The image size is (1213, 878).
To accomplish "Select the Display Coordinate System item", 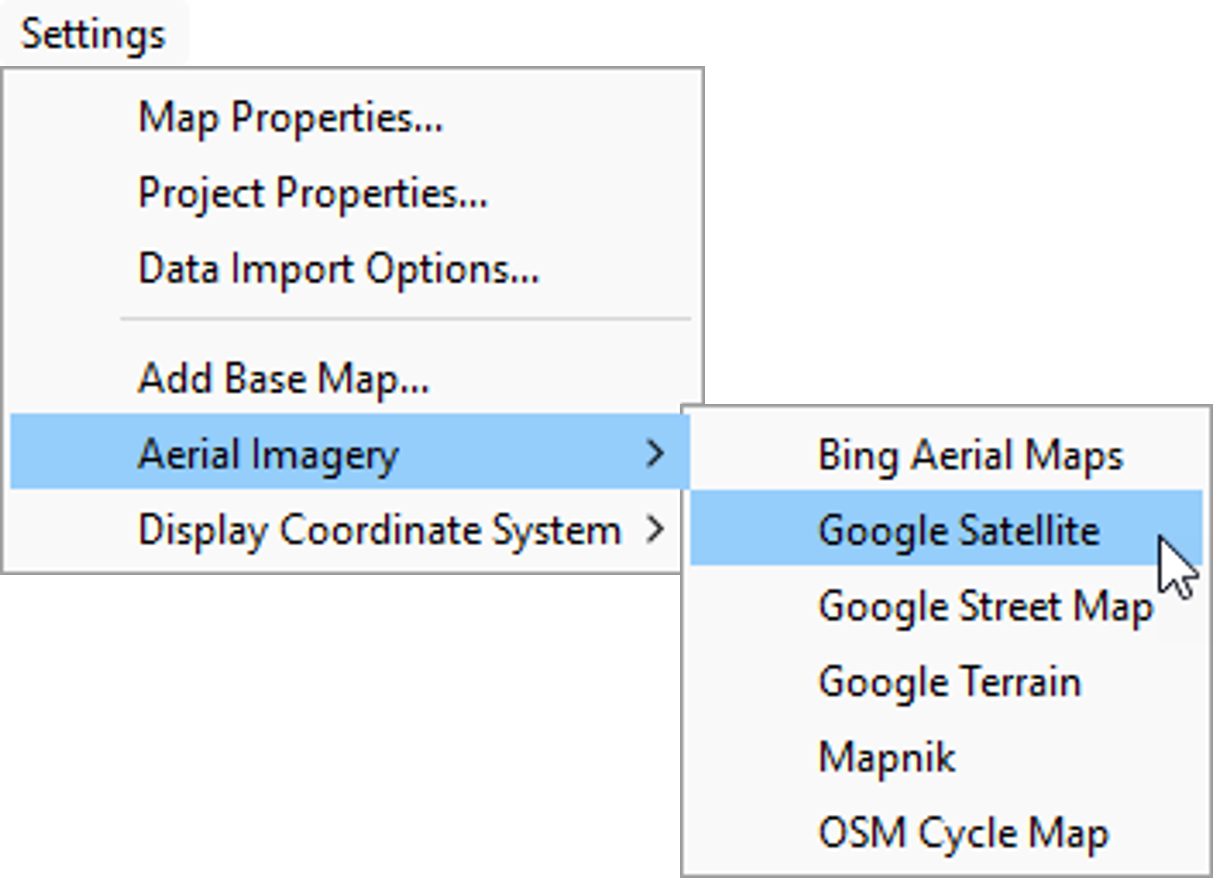I will (x=379, y=530).
